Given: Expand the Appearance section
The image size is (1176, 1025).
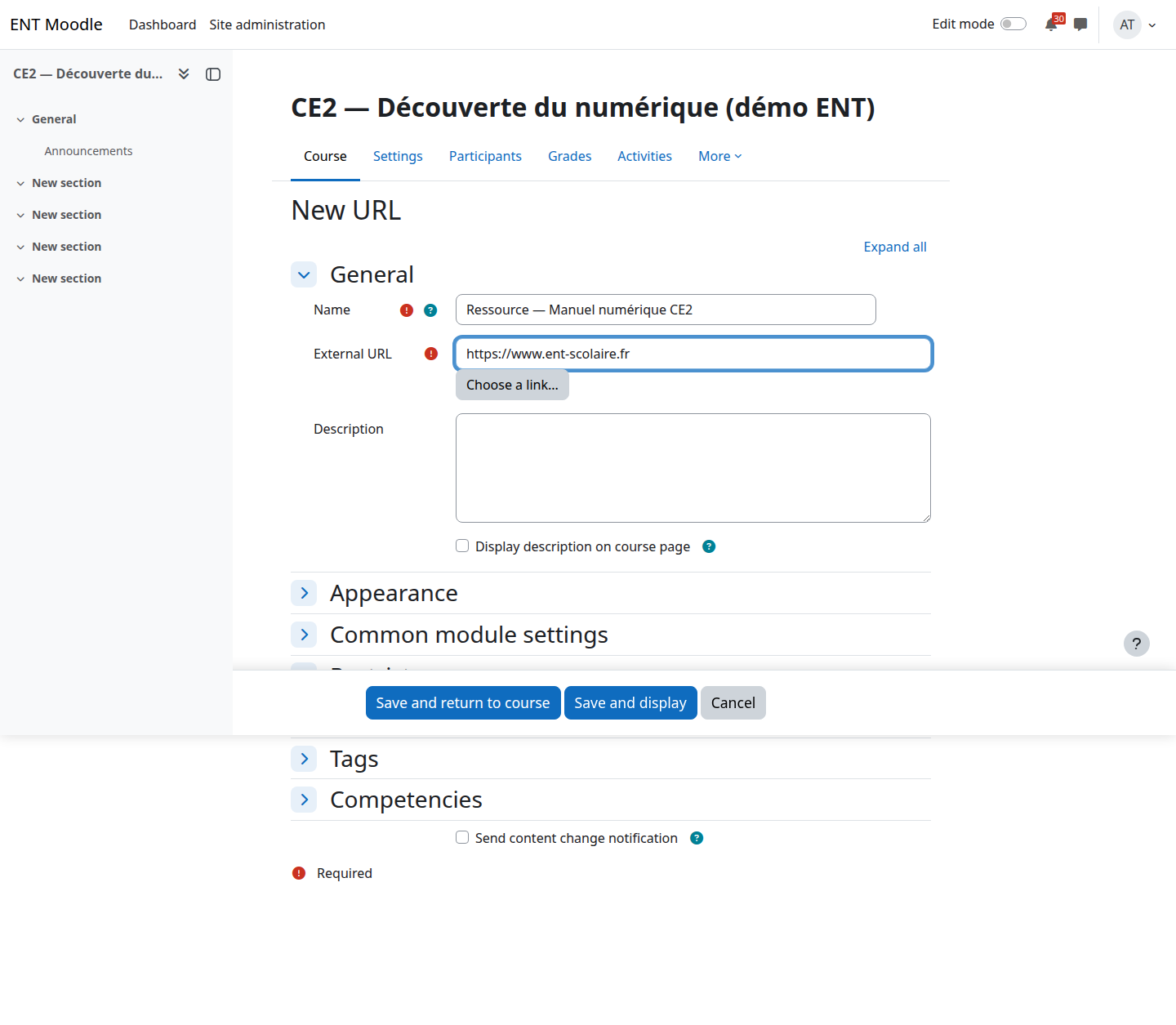Looking at the screenshot, I should click(304, 593).
